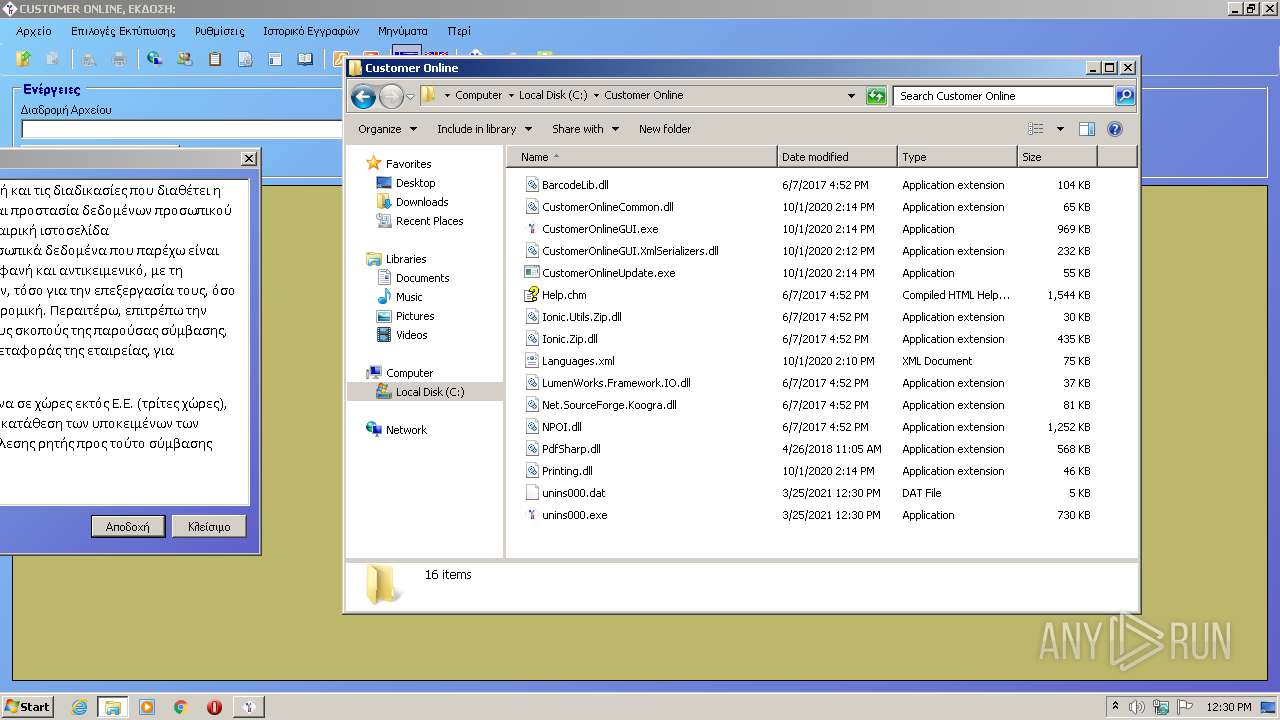Click the printer icon in main toolbar
The image size is (1280, 720).
tap(119, 59)
